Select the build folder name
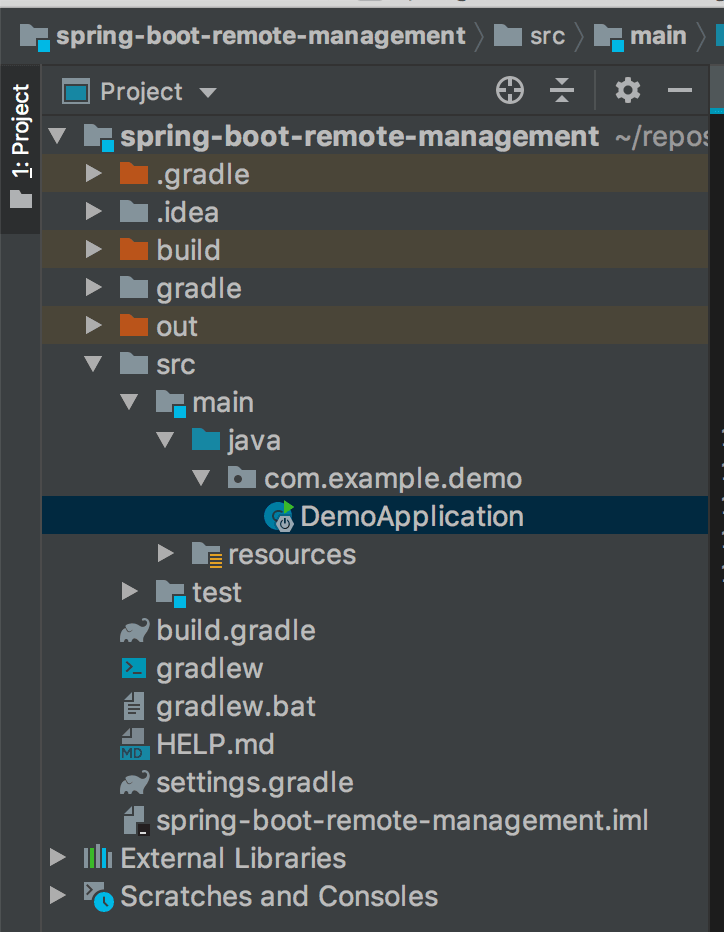724x932 pixels. click(x=188, y=250)
